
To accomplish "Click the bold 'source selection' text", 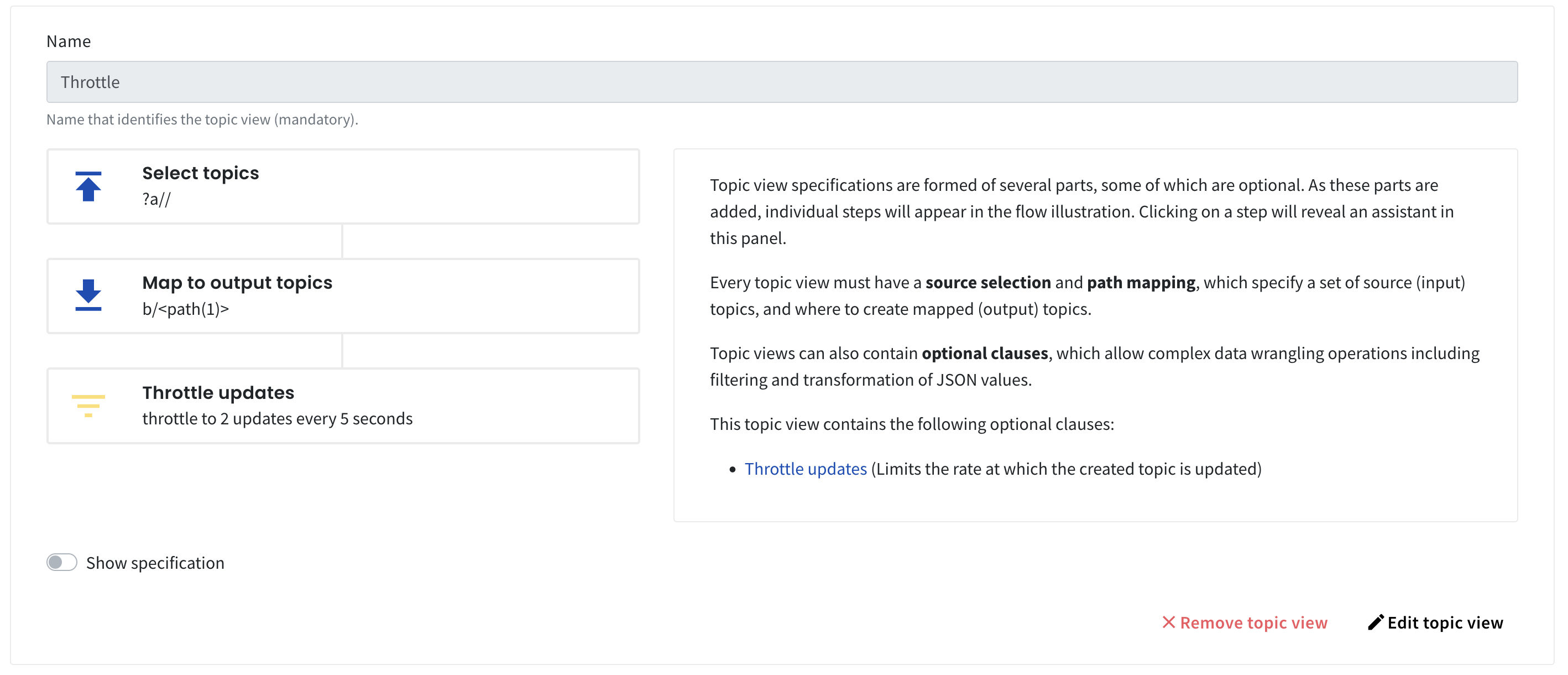I will pyautogui.click(x=988, y=283).
